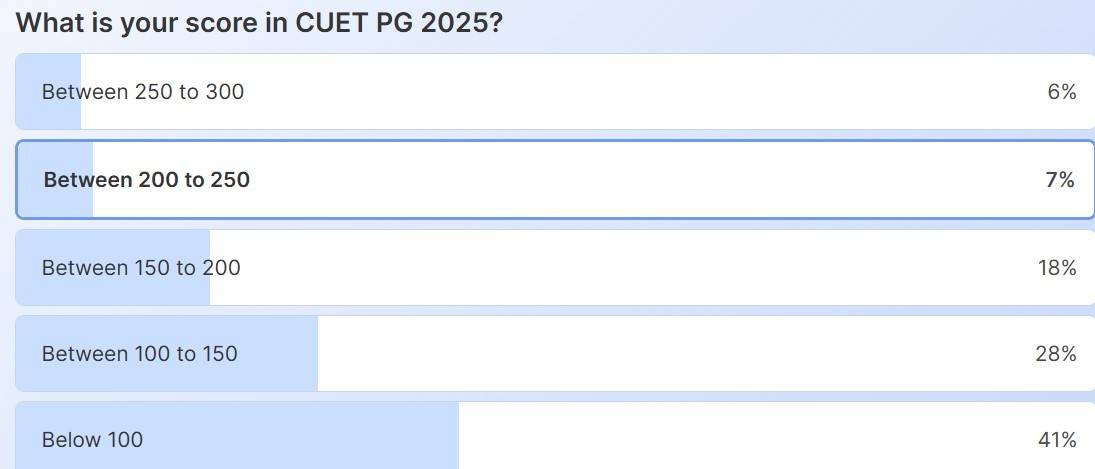This screenshot has height=469, width=1095.
Task: Select the "Below 100" poll option
Action: (x=92, y=440)
